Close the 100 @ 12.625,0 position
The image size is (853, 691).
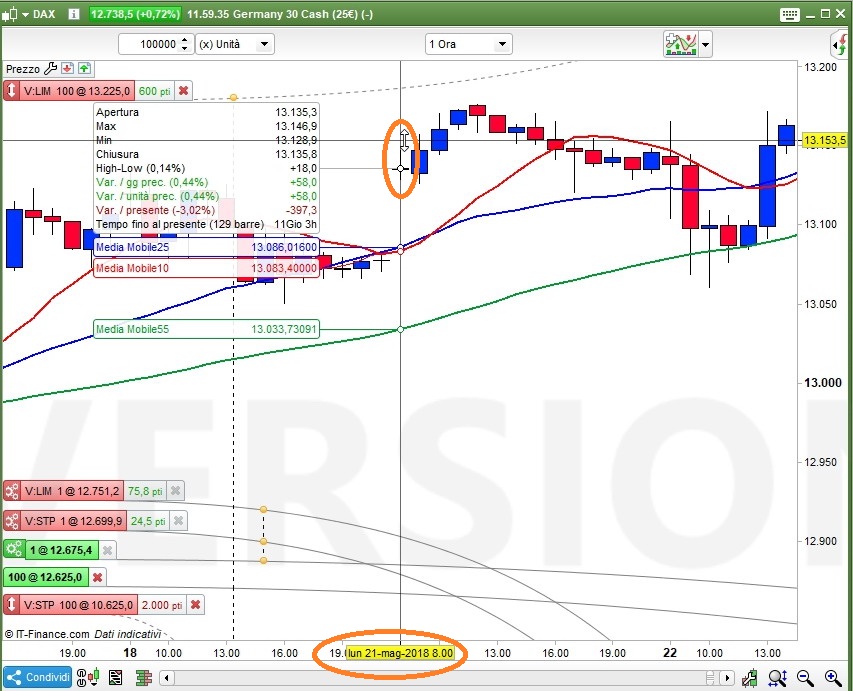click(x=97, y=577)
